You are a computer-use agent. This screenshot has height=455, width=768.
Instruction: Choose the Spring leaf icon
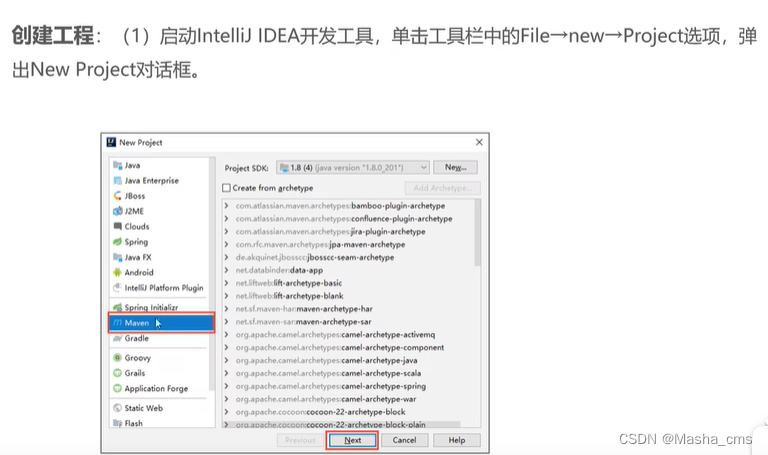click(x=118, y=241)
